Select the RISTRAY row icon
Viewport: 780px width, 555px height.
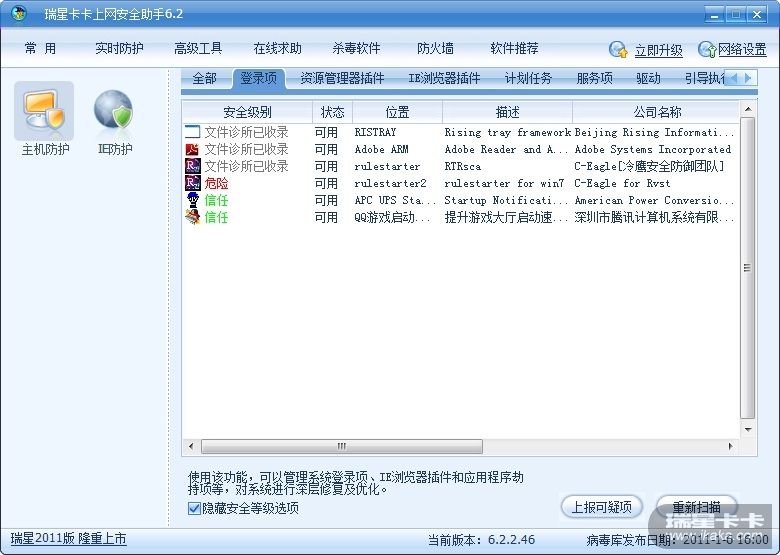point(192,132)
